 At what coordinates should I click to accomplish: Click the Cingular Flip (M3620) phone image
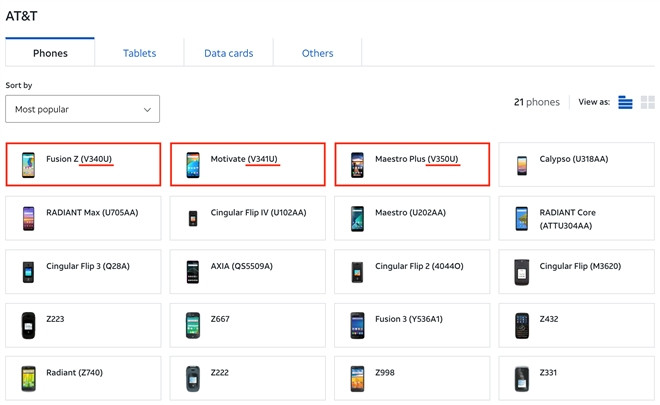click(x=522, y=272)
